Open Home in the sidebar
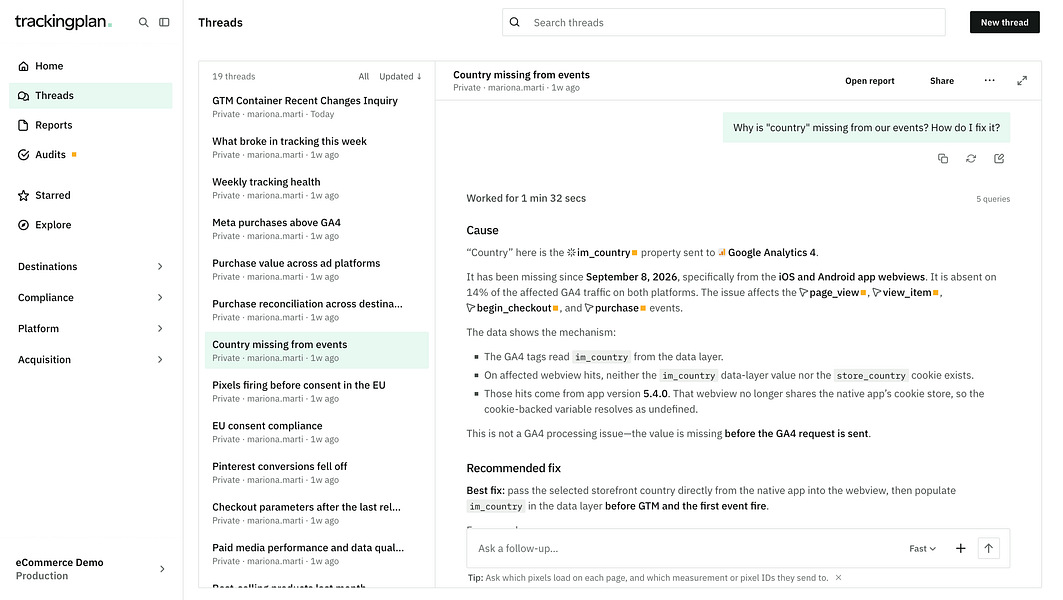Viewport: 1063px width, 600px height. tap(91, 66)
